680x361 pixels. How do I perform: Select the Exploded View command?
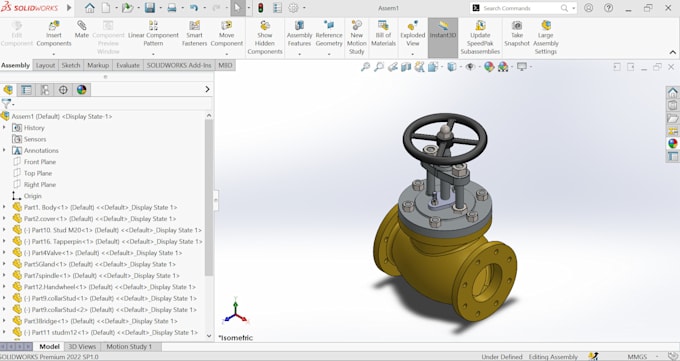[x=412, y=34]
